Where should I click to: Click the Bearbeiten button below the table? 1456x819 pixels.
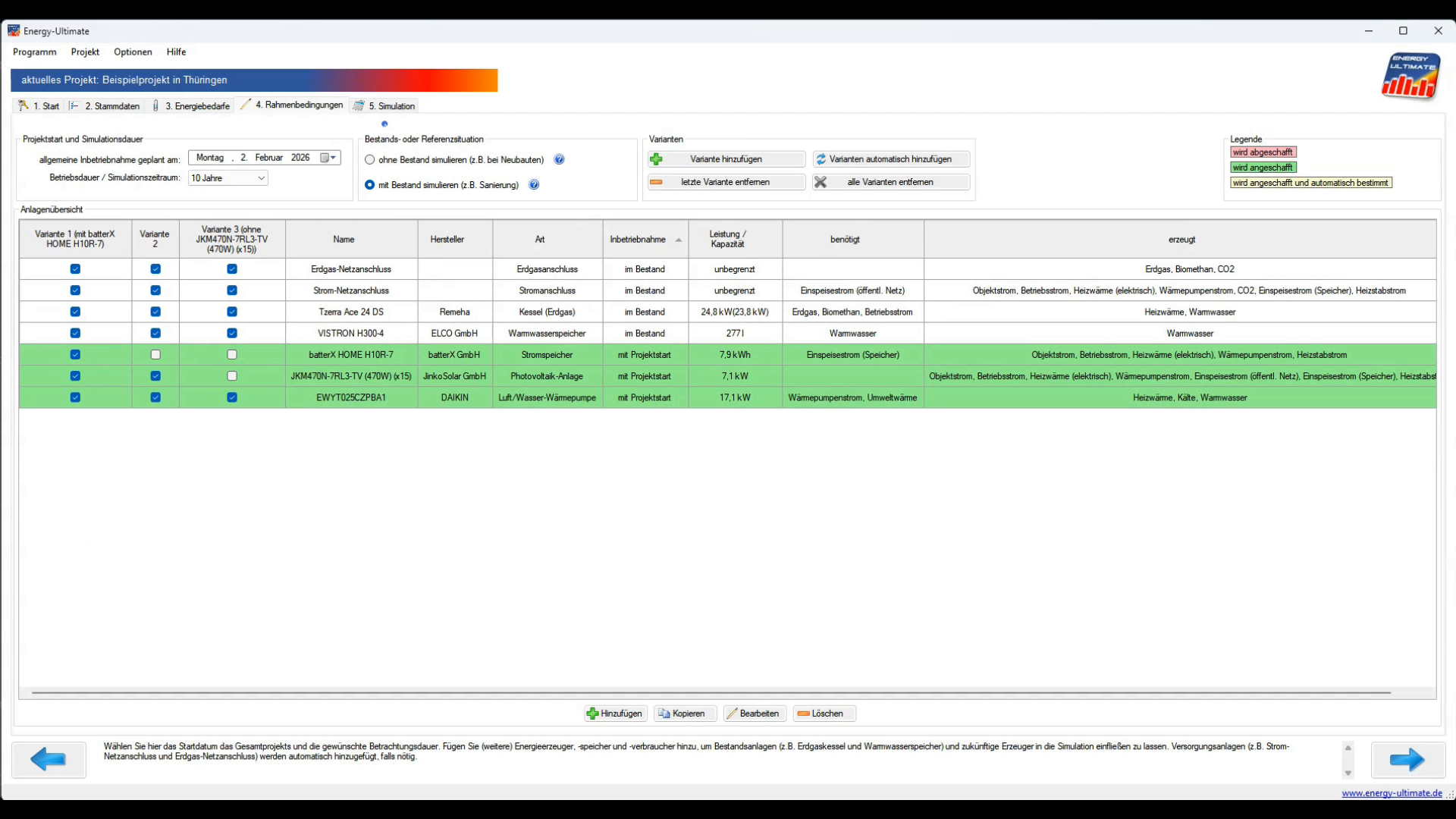tap(755, 714)
